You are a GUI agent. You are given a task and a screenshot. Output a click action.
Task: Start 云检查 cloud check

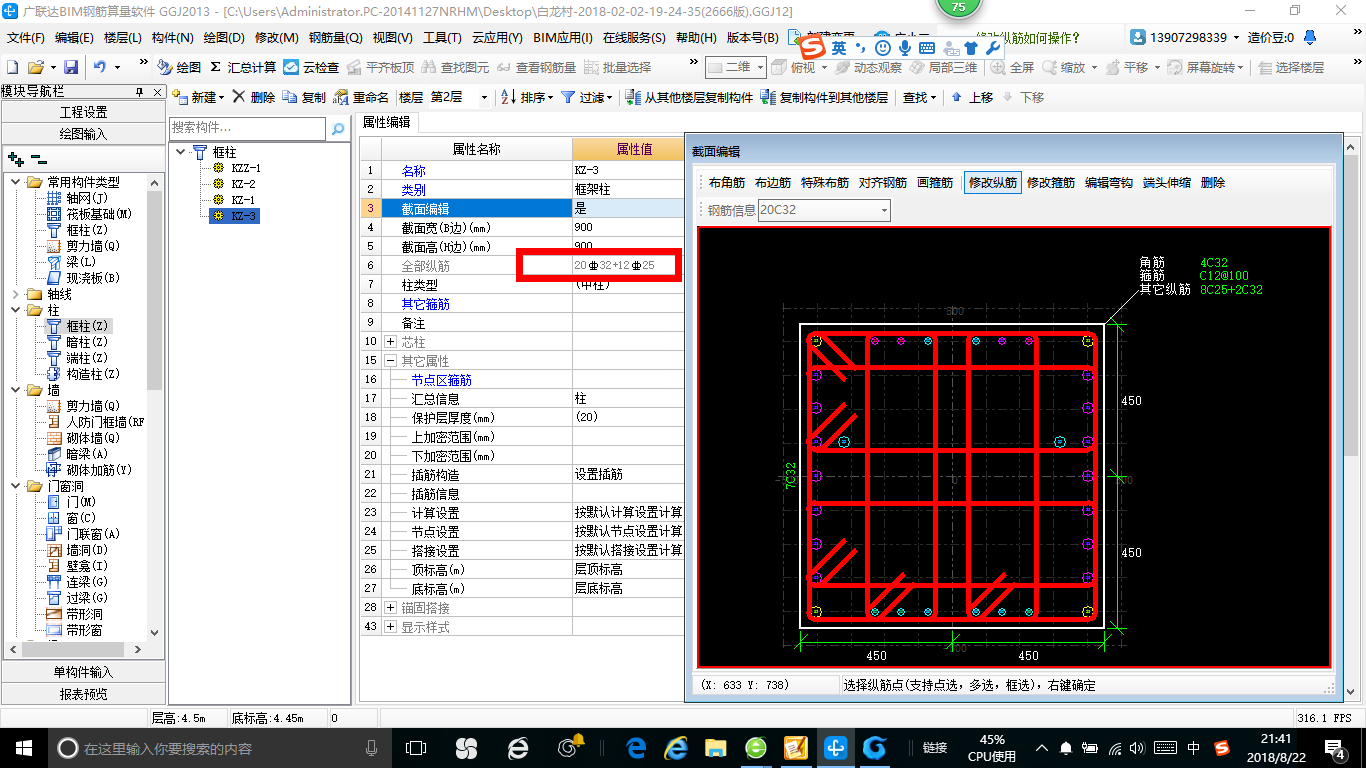pyautogui.click(x=311, y=67)
